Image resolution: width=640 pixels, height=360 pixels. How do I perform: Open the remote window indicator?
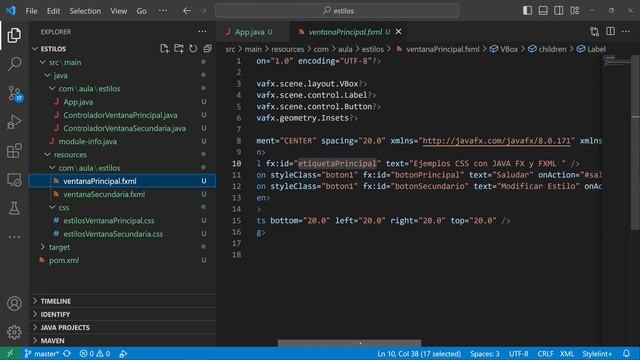pyautogui.click(x=10, y=353)
